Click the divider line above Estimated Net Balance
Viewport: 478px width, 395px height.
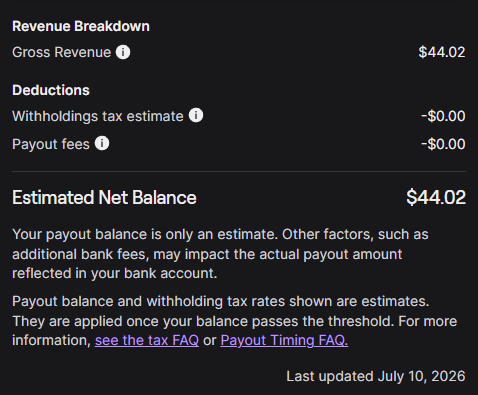239,172
